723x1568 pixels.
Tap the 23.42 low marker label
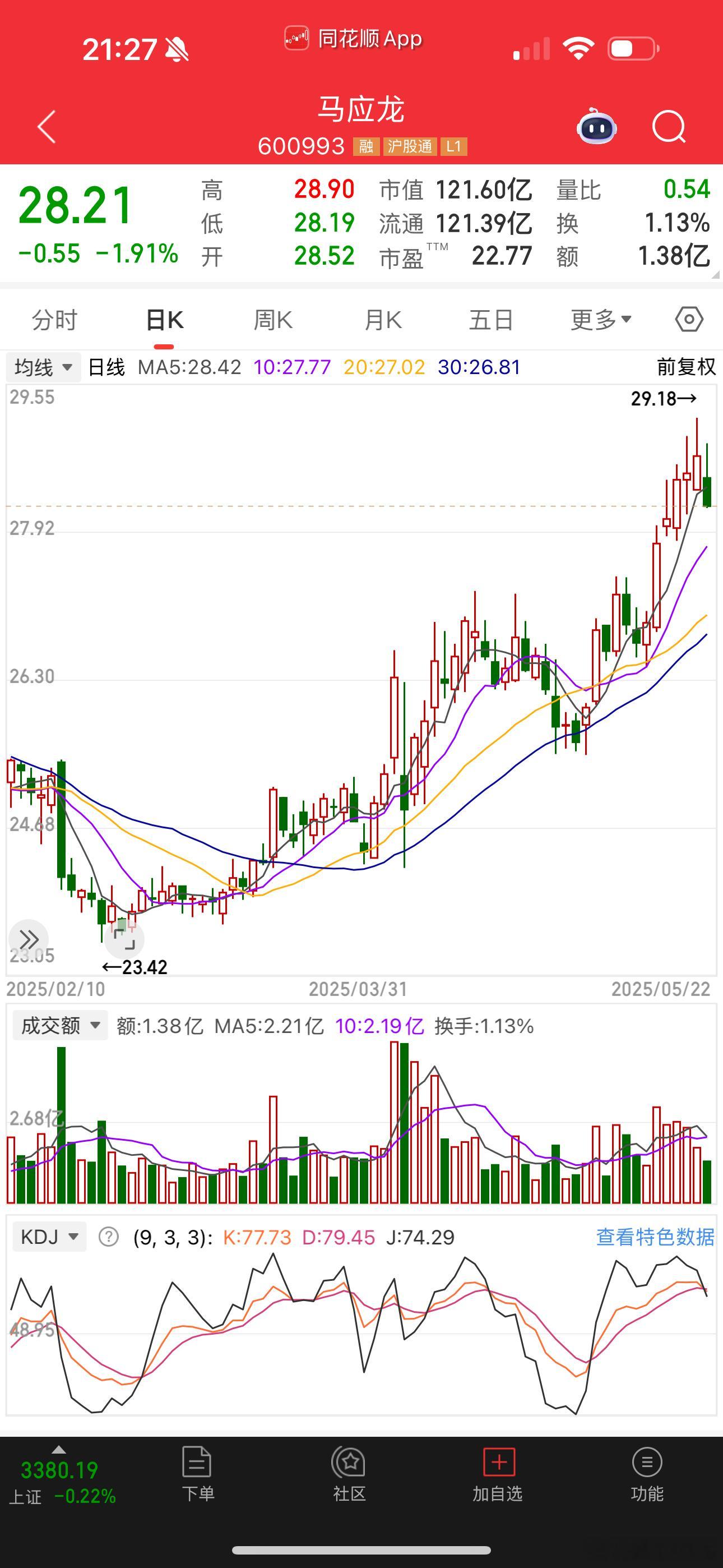coord(135,967)
